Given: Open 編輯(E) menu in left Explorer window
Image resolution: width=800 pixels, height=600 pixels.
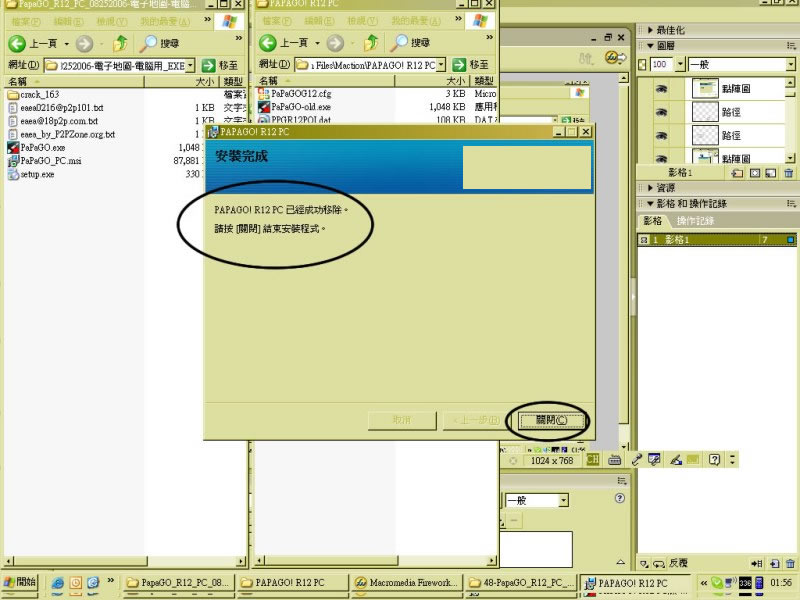Looking at the screenshot, I should coord(68,21).
